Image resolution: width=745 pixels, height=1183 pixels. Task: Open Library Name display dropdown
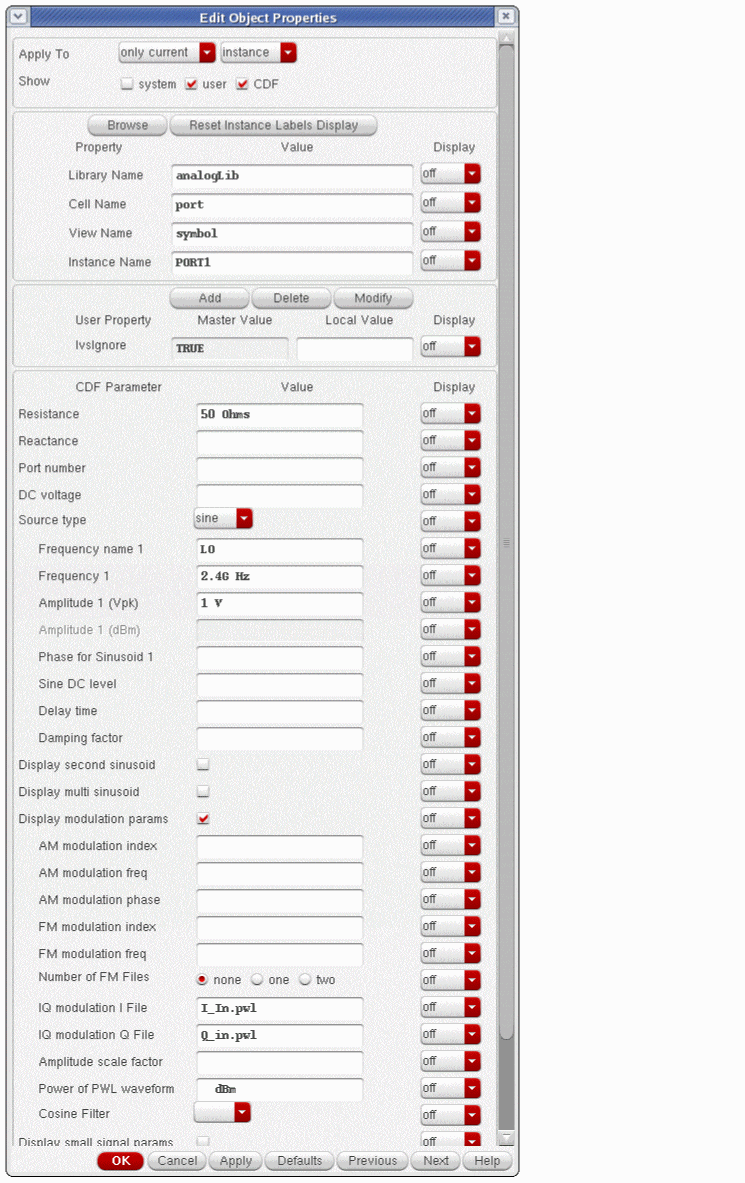click(451, 174)
